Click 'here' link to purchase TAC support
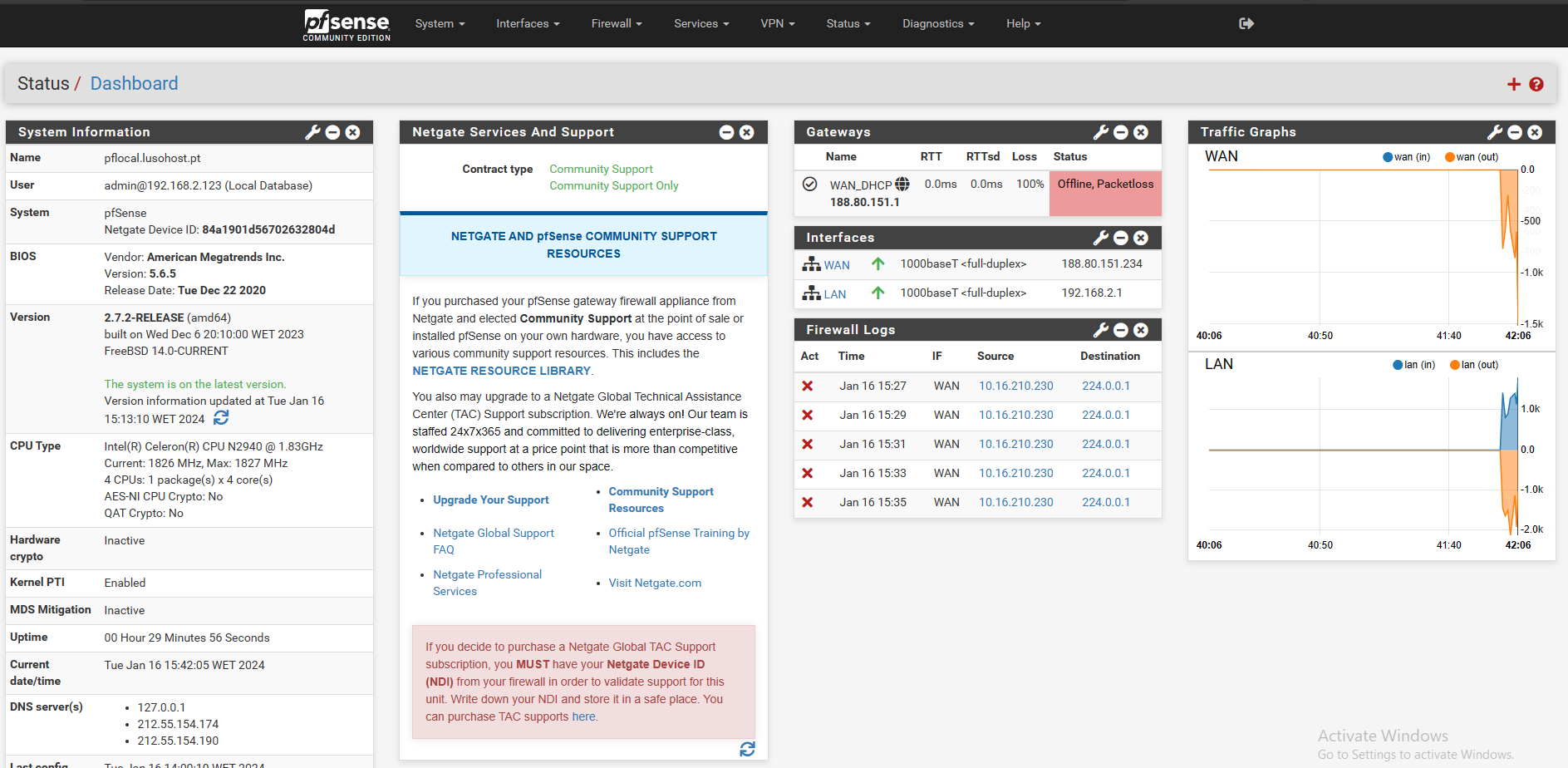The width and height of the screenshot is (1568, 768). click(583, 716)
